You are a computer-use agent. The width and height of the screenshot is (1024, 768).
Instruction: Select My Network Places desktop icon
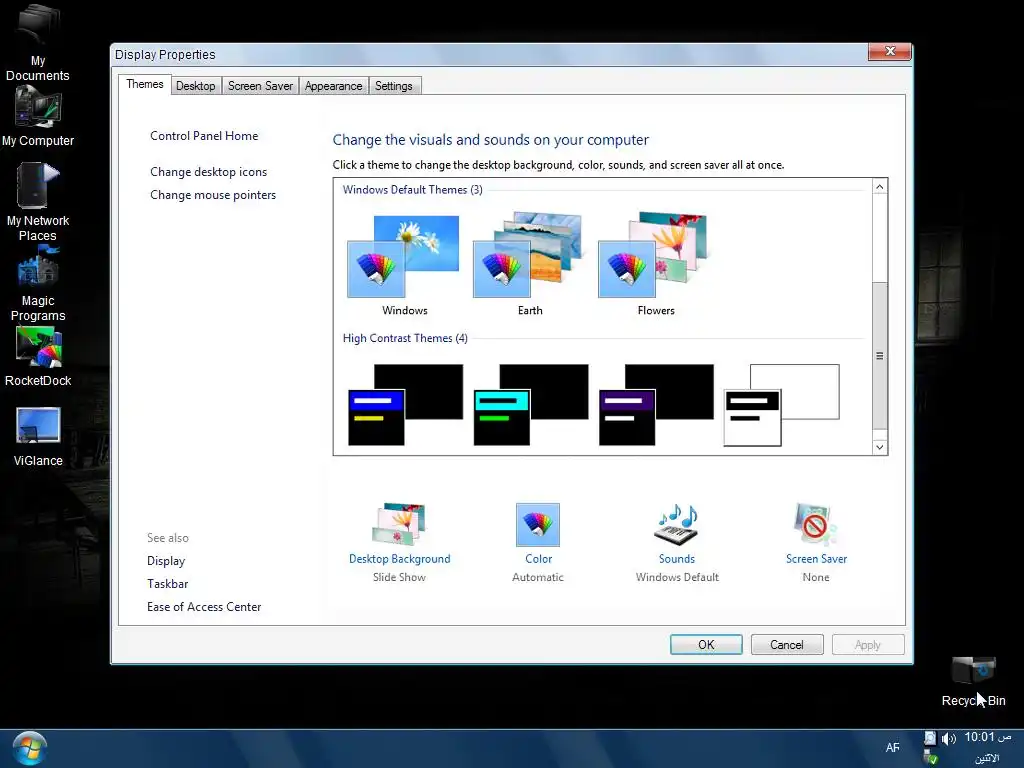coord(37,202)
